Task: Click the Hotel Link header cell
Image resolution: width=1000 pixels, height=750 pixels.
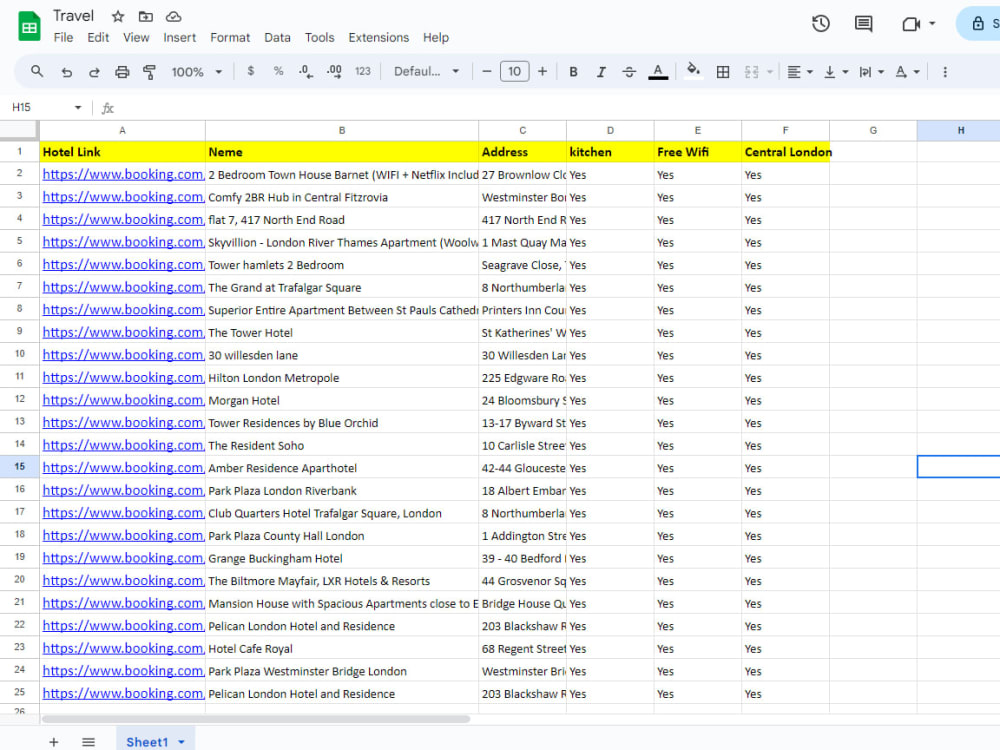Action: coord(122,152)
